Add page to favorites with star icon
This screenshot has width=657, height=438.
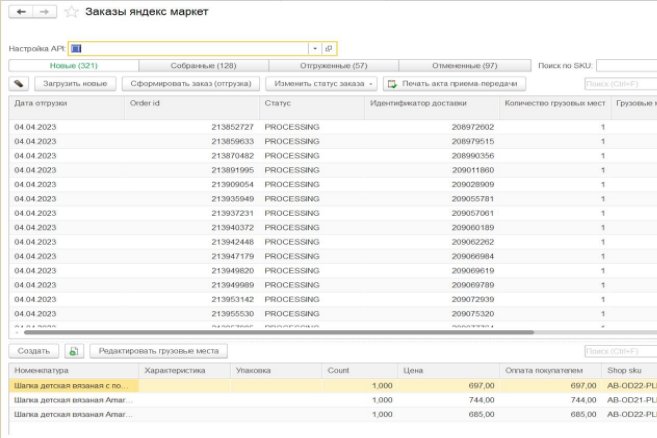71,12
